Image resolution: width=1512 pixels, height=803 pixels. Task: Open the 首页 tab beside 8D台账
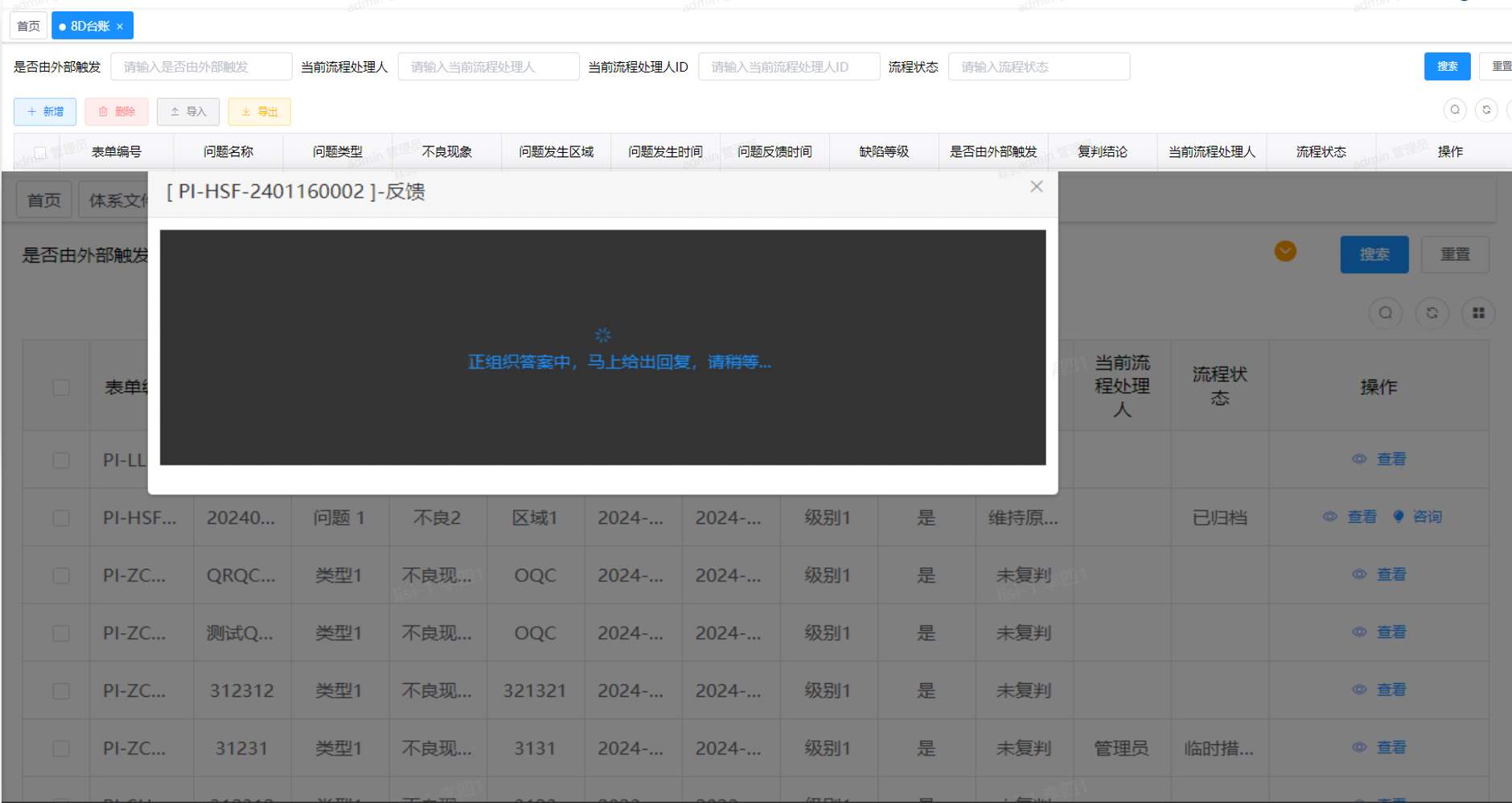click(x=28, y=27)
